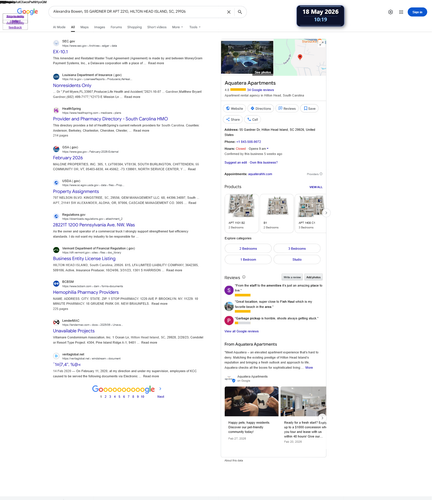Click the HealthSpring result favicon

tap(56, 110)
